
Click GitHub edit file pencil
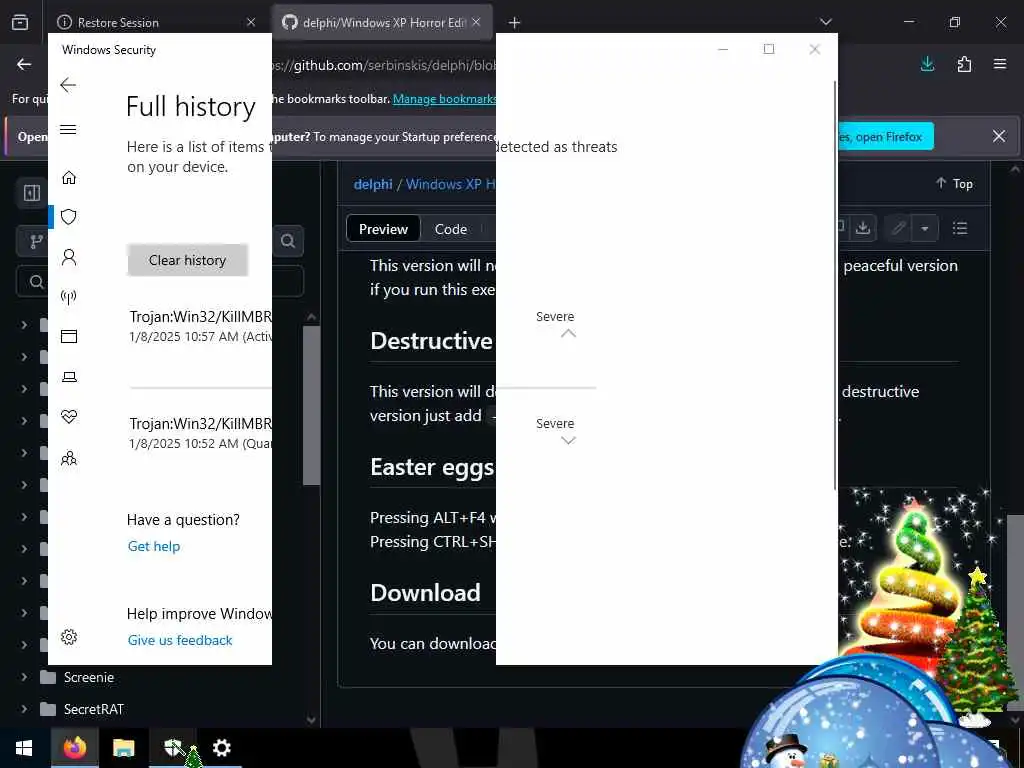[x=899, y=228]
